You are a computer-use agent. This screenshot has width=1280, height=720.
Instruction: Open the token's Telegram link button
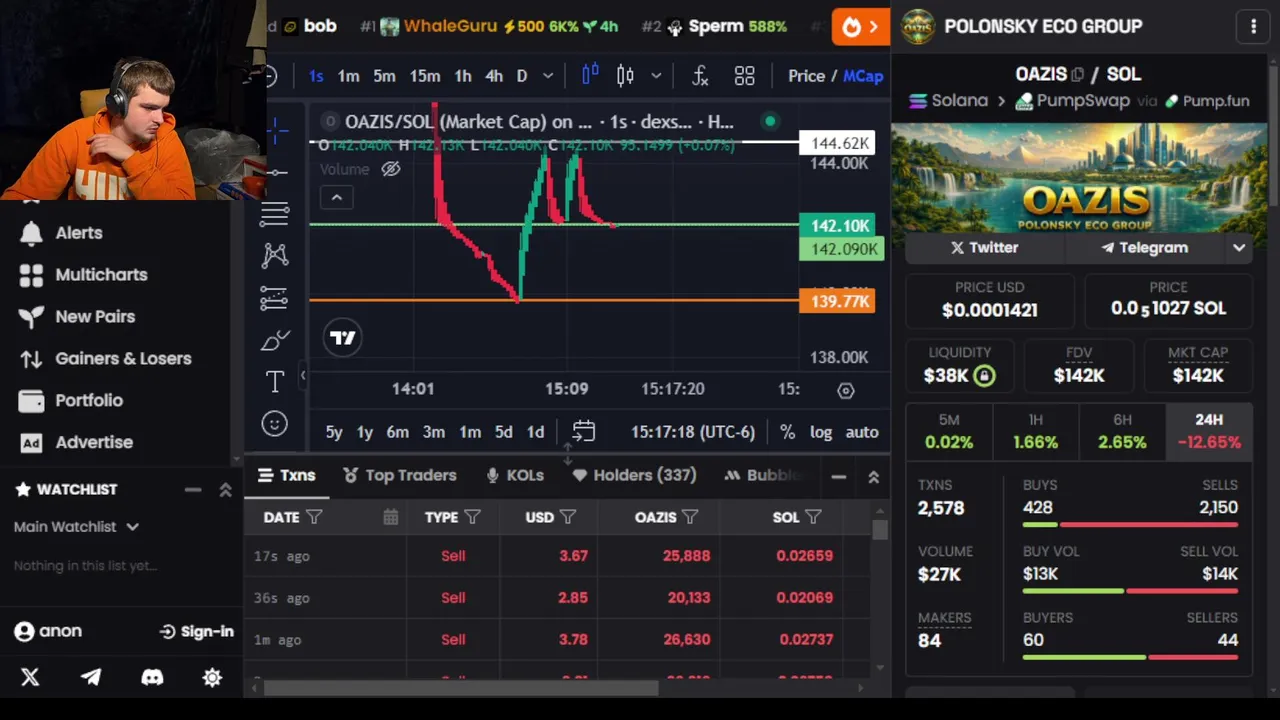click(x=1145, y=248)
